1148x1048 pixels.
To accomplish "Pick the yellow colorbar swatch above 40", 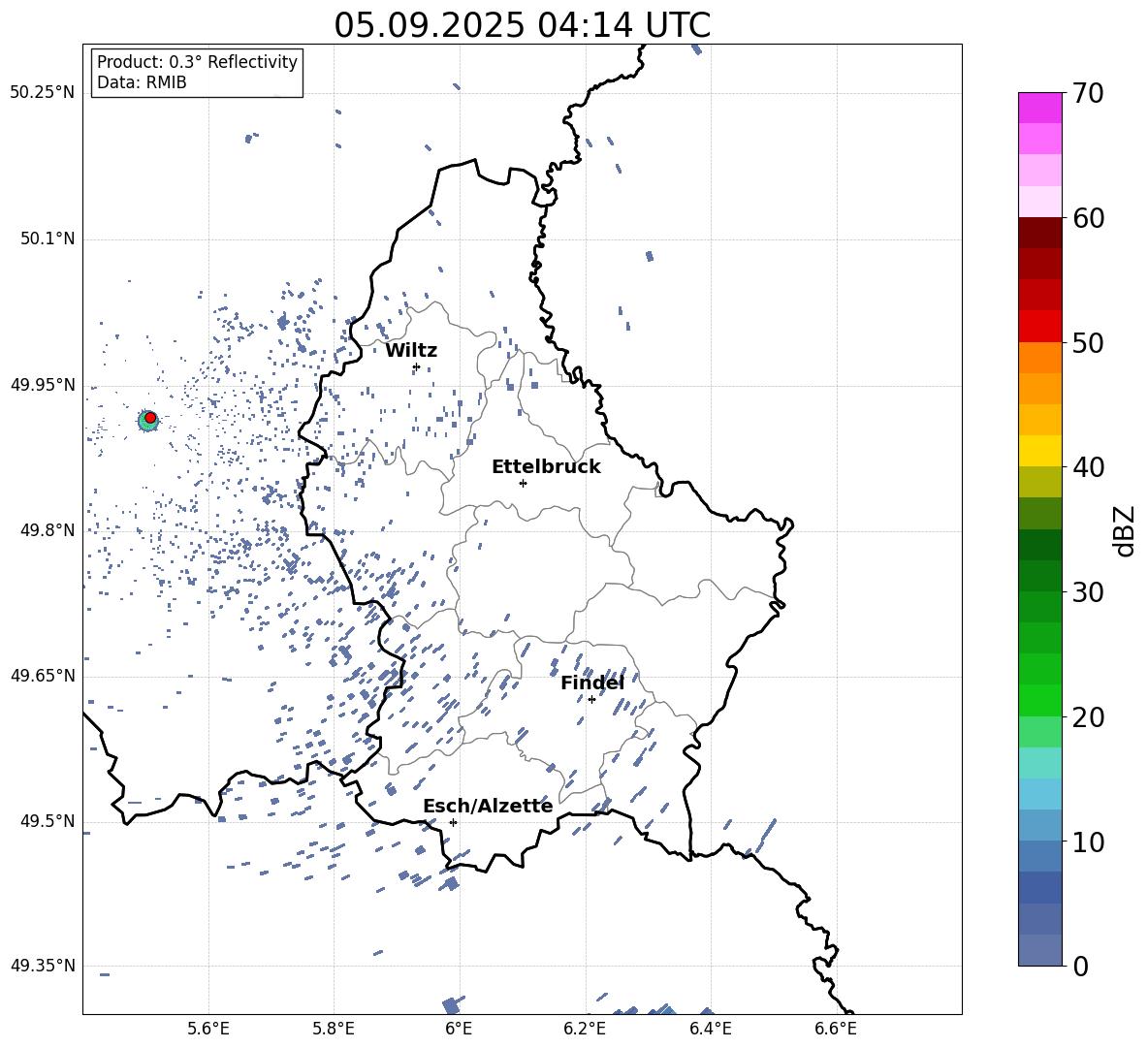I will 1039,451.
